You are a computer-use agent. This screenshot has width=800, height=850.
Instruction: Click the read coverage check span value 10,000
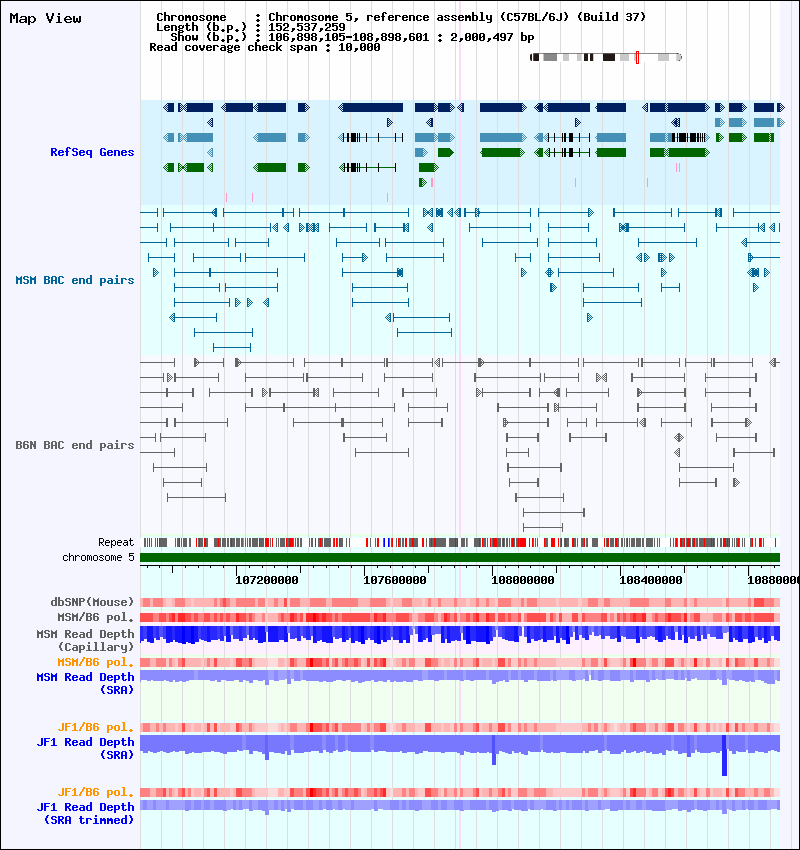click(359, 47)
